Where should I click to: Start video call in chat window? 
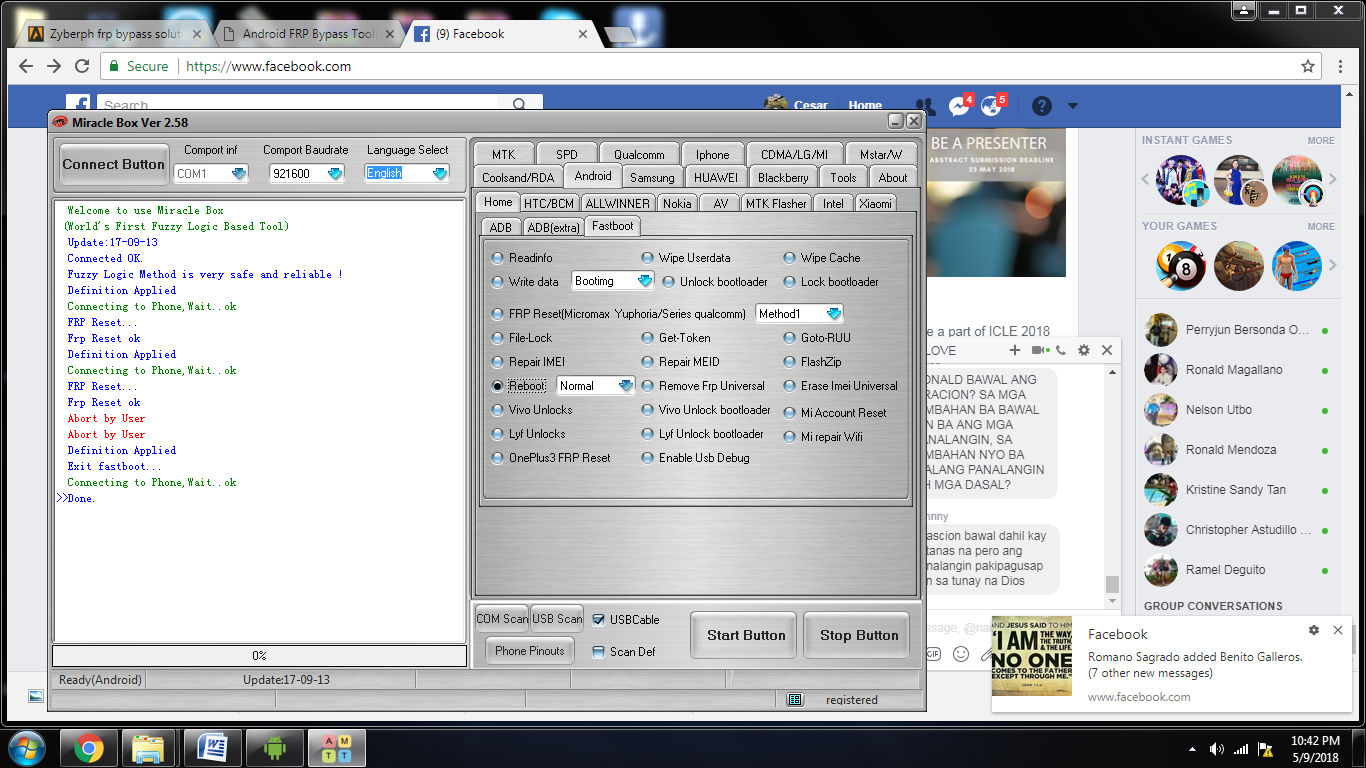click(1040, 350)
